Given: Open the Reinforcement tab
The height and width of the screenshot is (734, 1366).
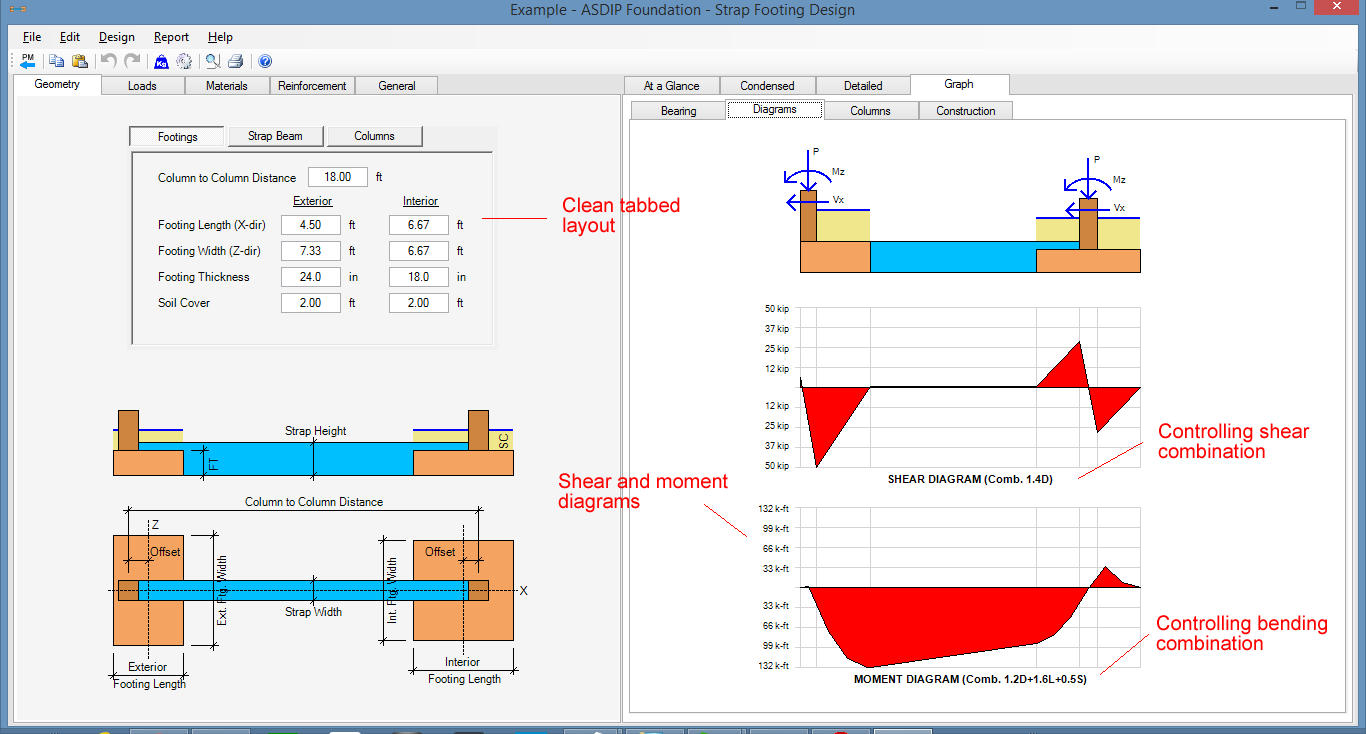Looking at the screenshot, I should click(x=312, y=86).
